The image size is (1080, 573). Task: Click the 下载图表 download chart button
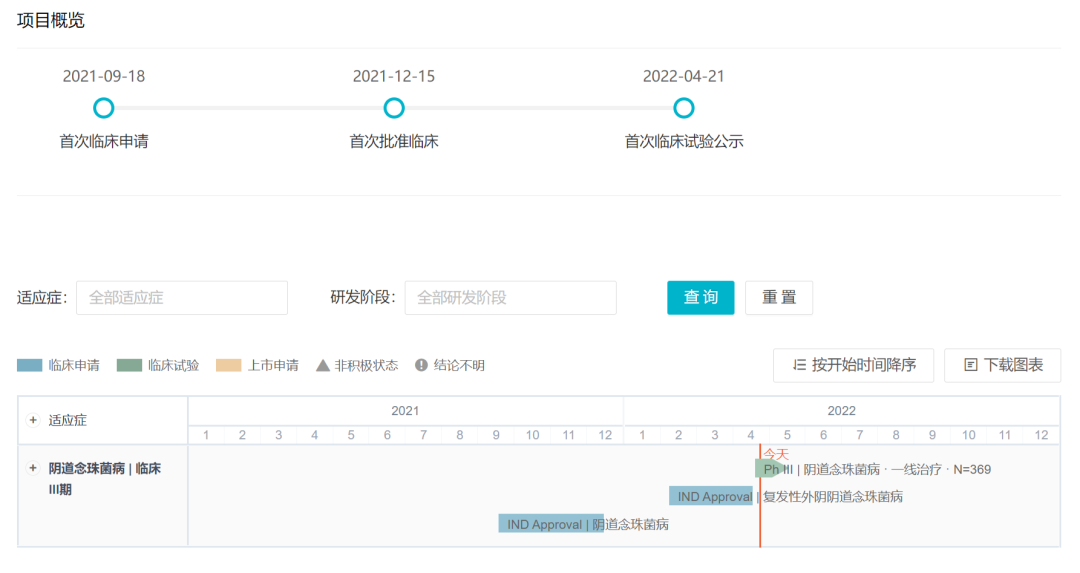click(x=1002, y=365)
